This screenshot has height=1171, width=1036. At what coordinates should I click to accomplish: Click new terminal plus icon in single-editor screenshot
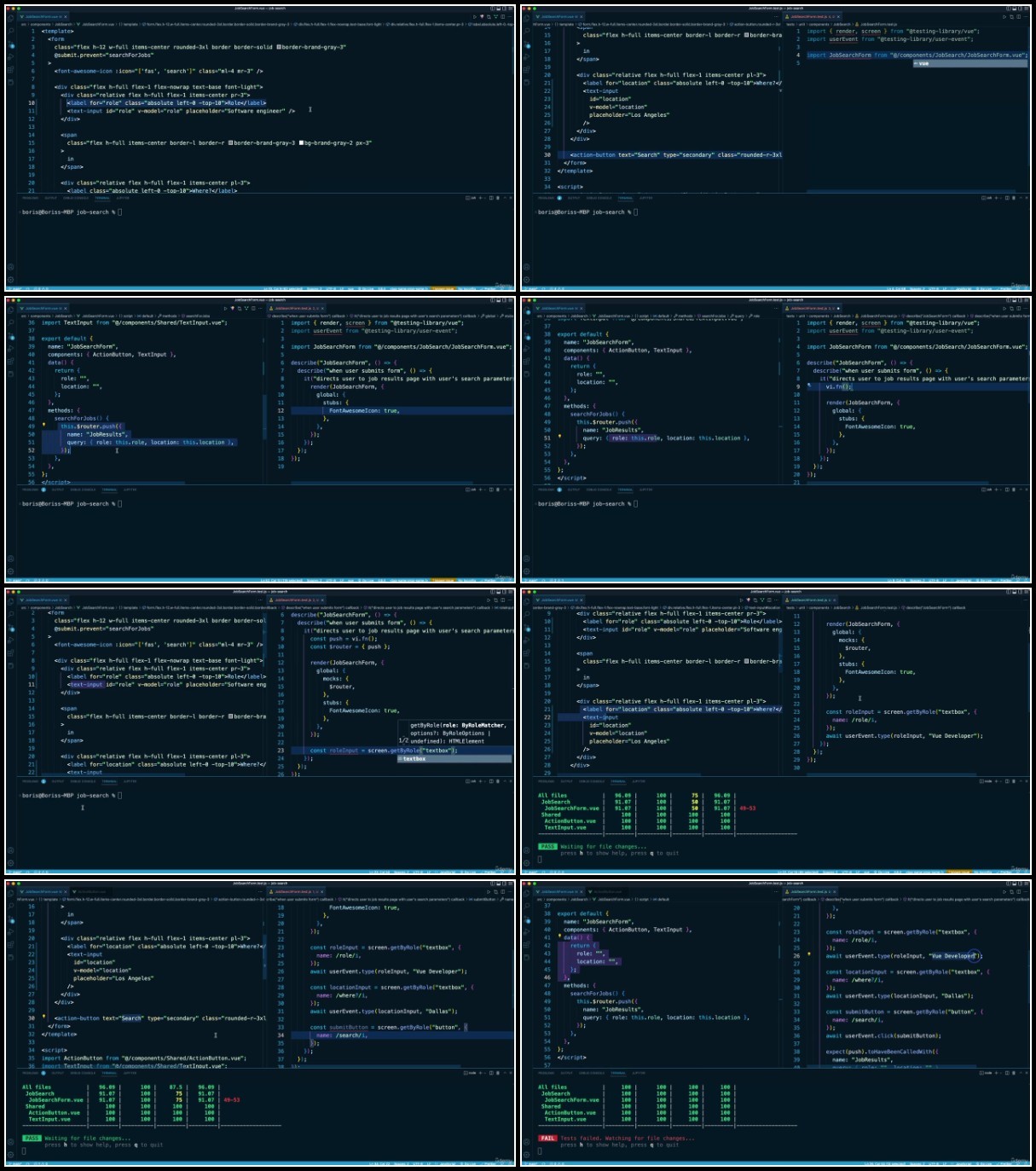[480, 197]
